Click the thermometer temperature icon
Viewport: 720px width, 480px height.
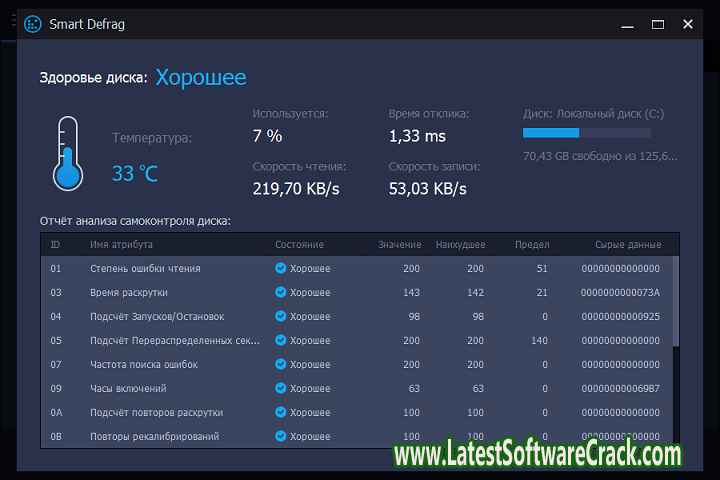(x=67, y=153)
